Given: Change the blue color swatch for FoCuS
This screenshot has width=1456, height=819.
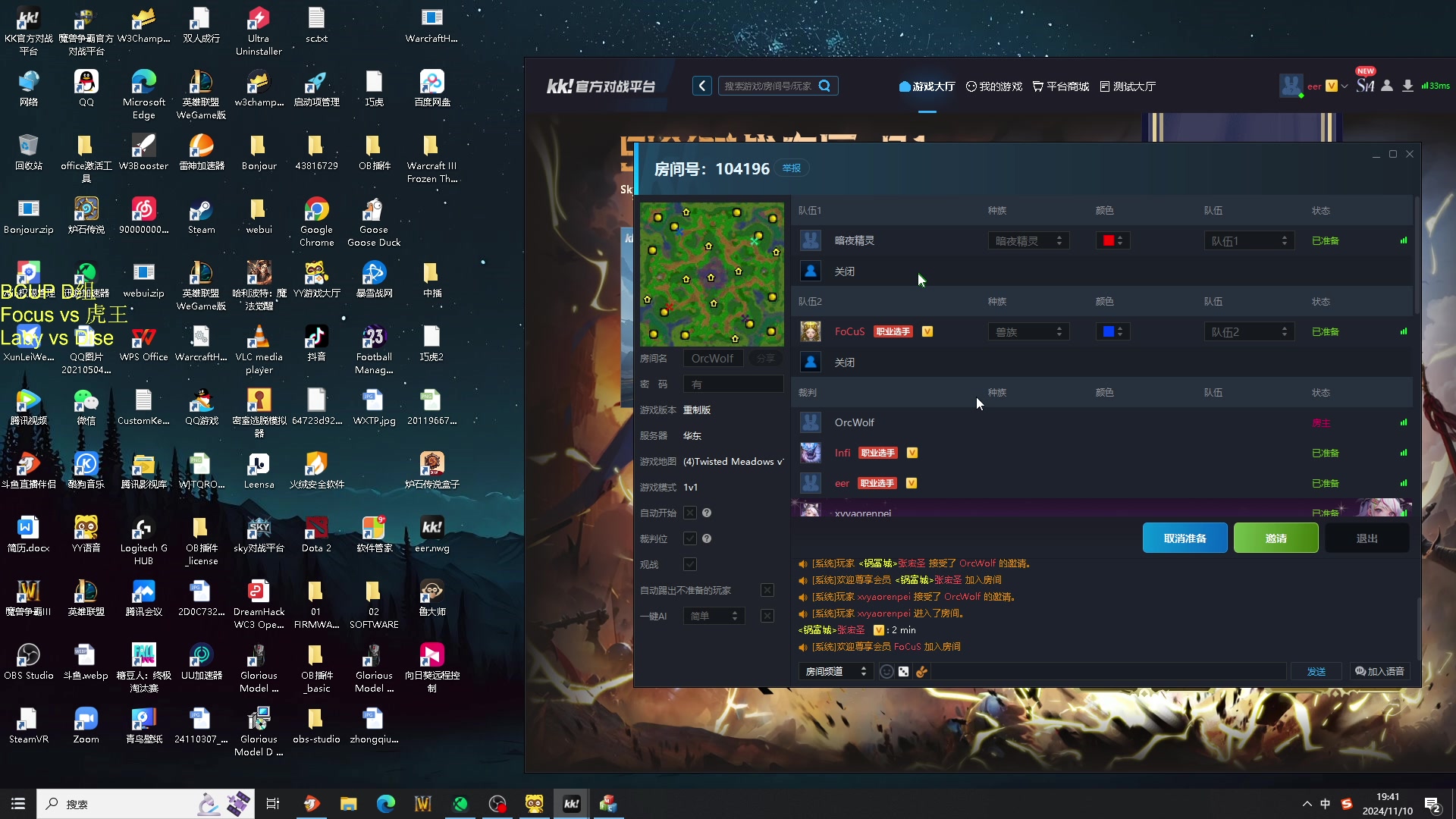Looking at the screenshot, I should point(1112,331).
